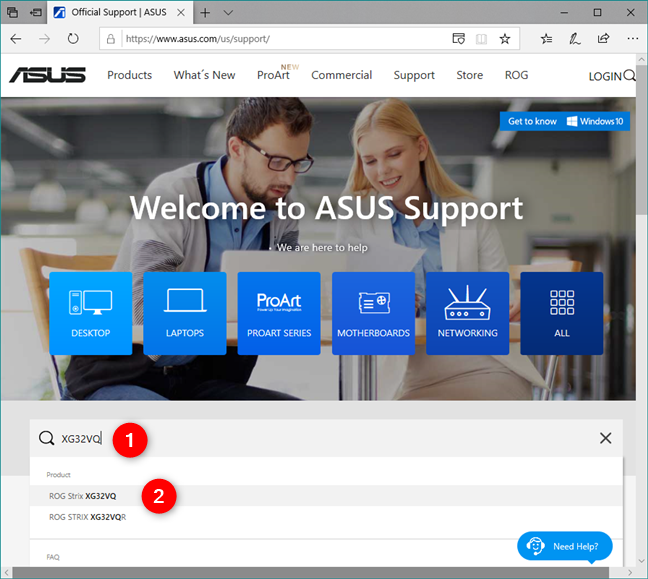Open the Products menu
The height and width of the screenshot is (579, 648).
[129, 75]
